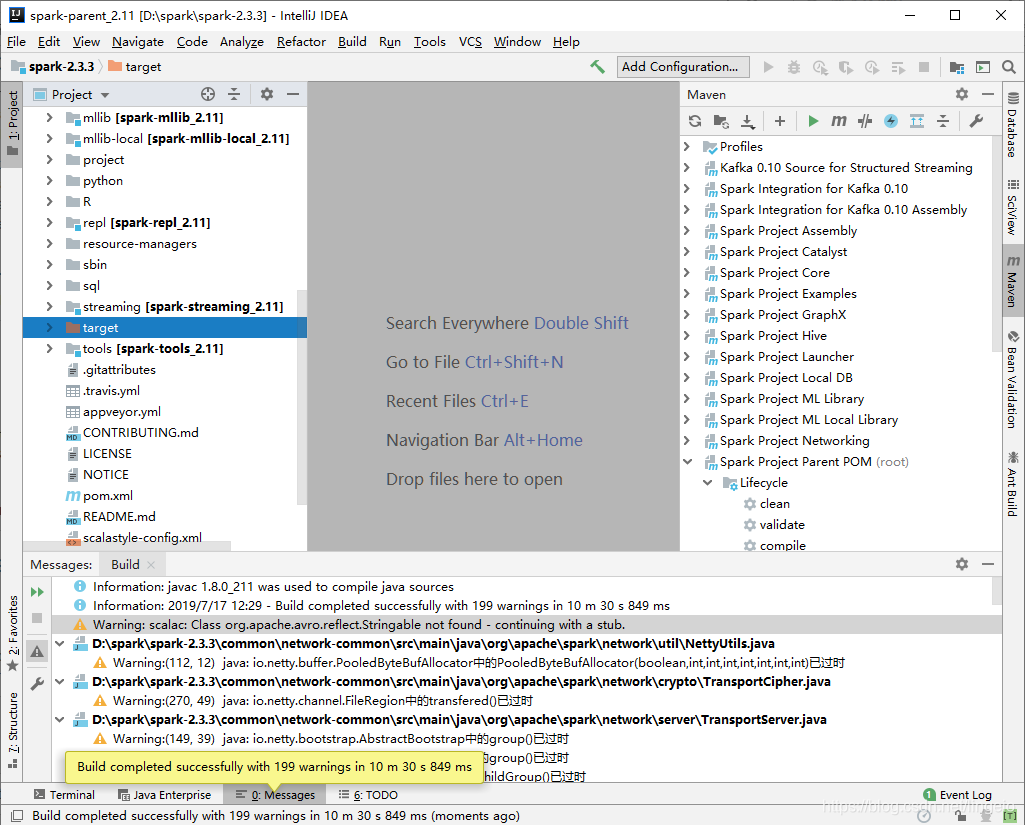Collapse TransportServer.java warnings group

(59, 720)
